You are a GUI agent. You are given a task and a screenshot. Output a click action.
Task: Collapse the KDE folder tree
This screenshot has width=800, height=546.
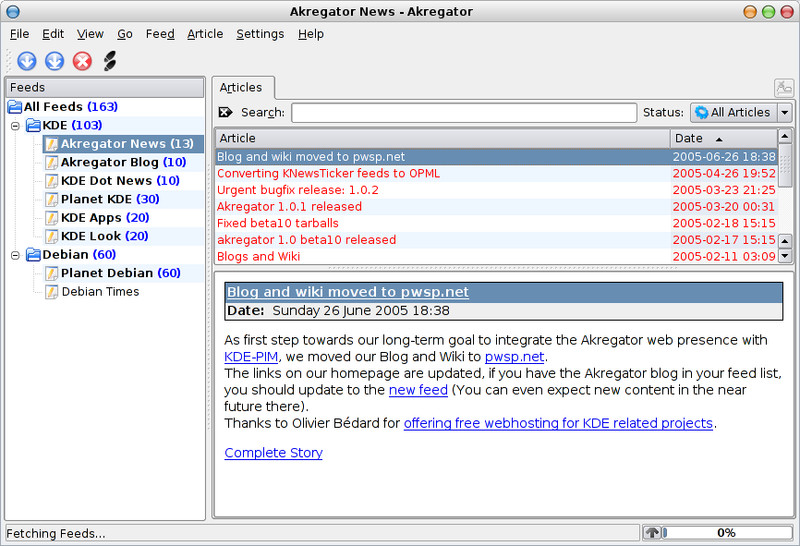(x=15, y=126)
